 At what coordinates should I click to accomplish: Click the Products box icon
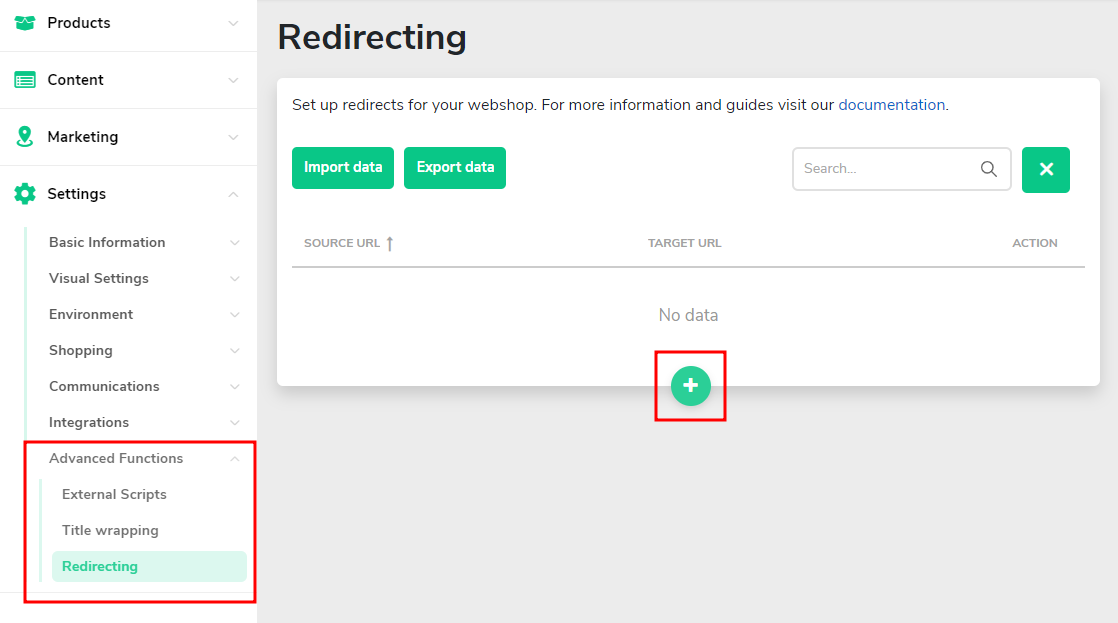(25, 23)
